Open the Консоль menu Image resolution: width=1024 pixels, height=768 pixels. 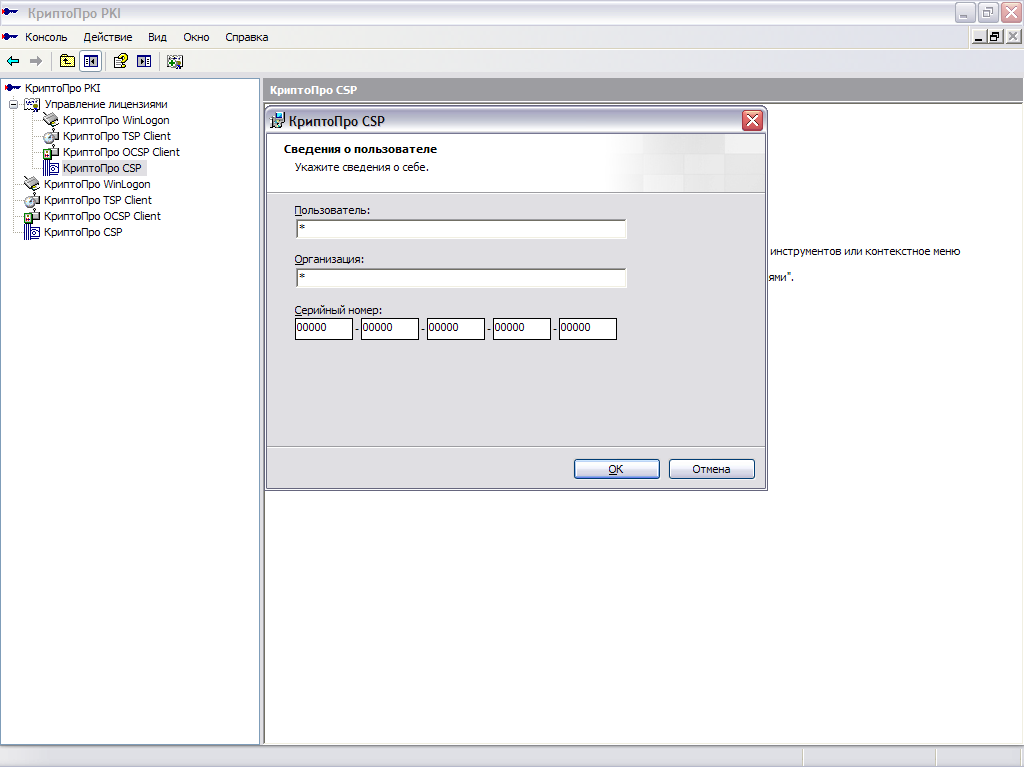tap(46, 37)
